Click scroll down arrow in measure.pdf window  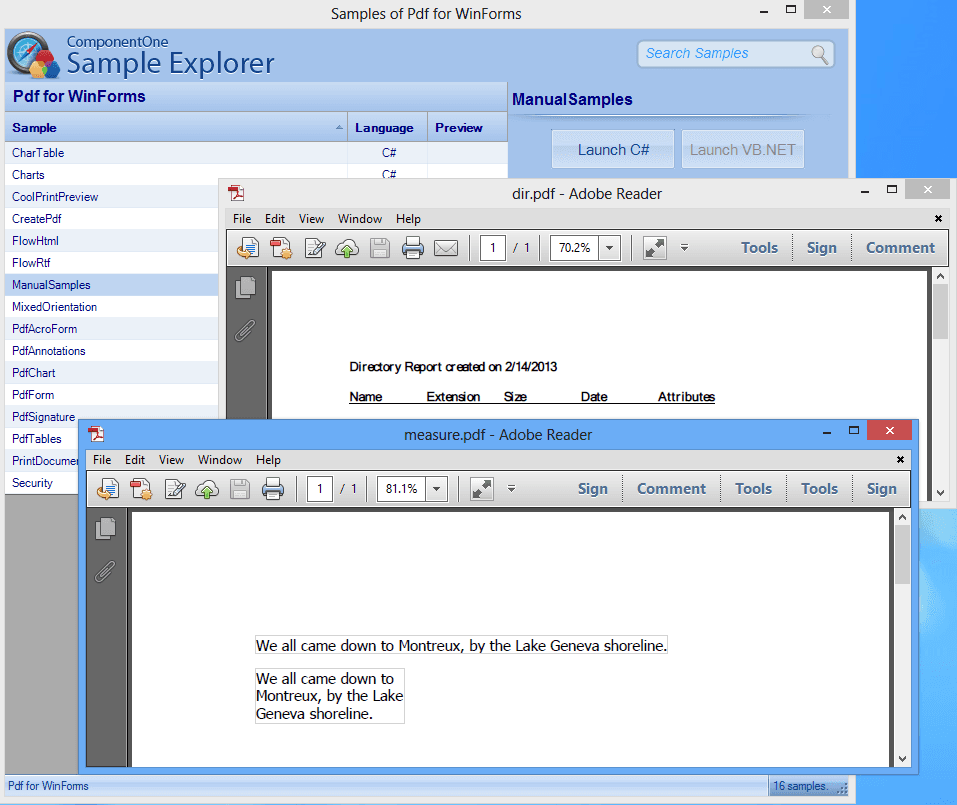coord(902,759)
